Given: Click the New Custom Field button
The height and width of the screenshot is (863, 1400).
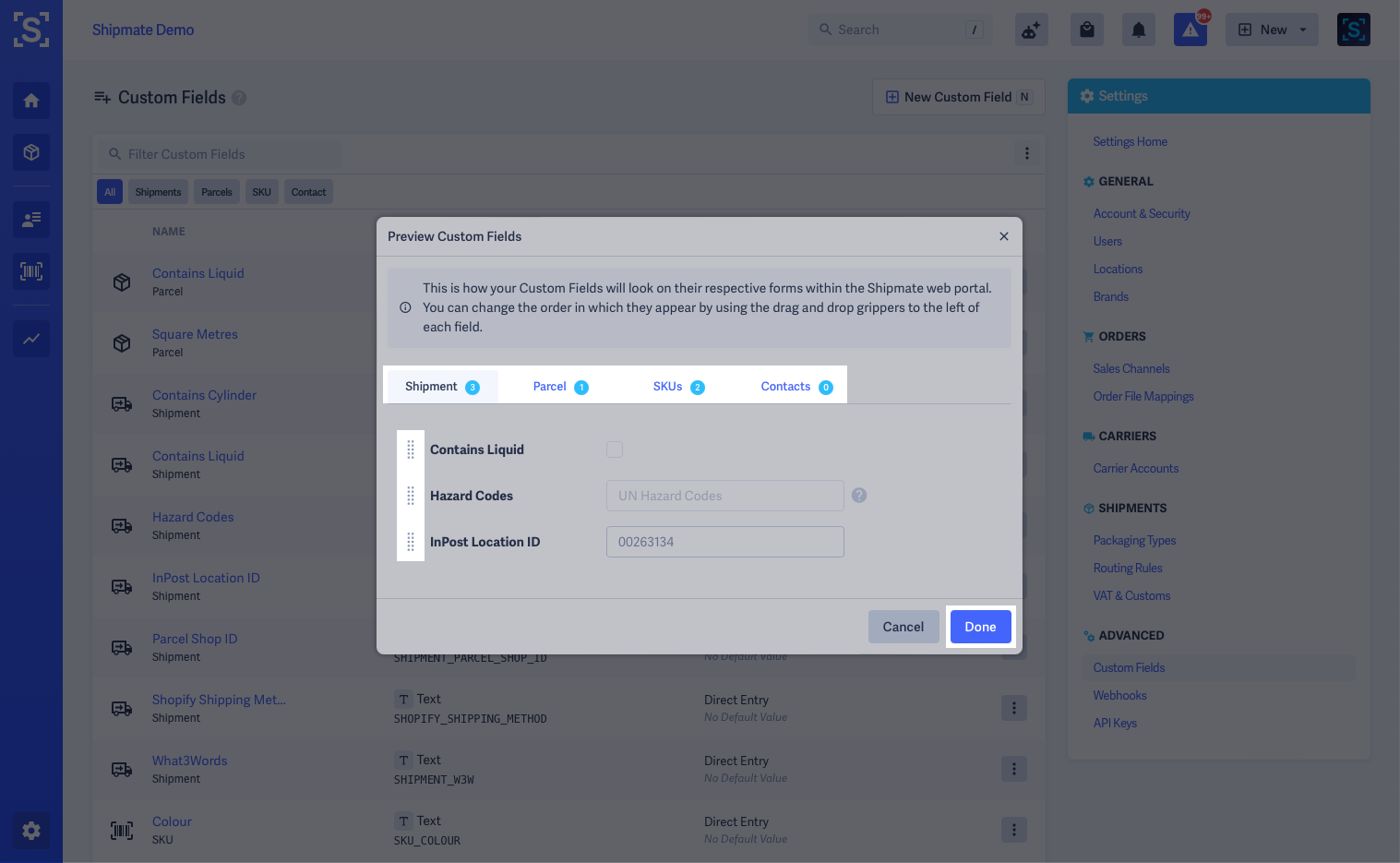Looking at the screenshot, I should coord(959,97).
